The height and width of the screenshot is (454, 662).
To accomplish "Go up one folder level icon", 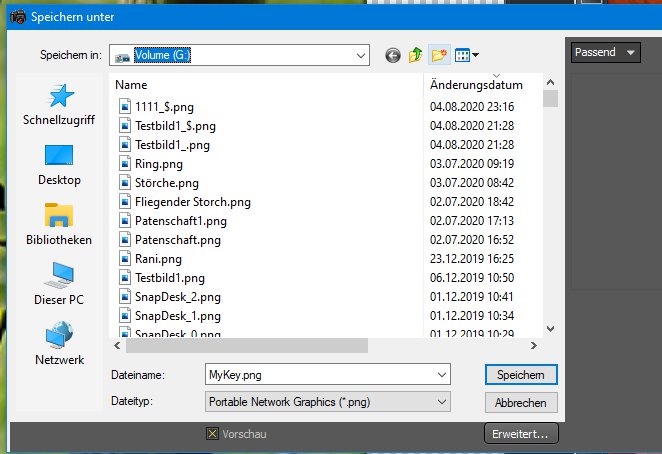I will [416, 55].
